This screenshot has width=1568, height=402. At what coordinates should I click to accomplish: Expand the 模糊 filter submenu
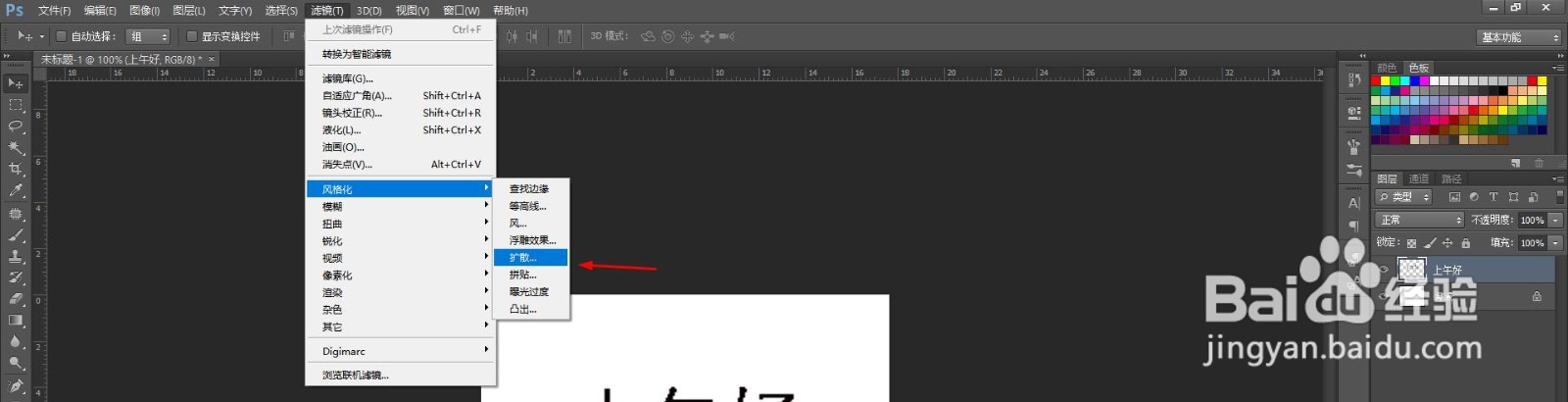coord(401,206)
